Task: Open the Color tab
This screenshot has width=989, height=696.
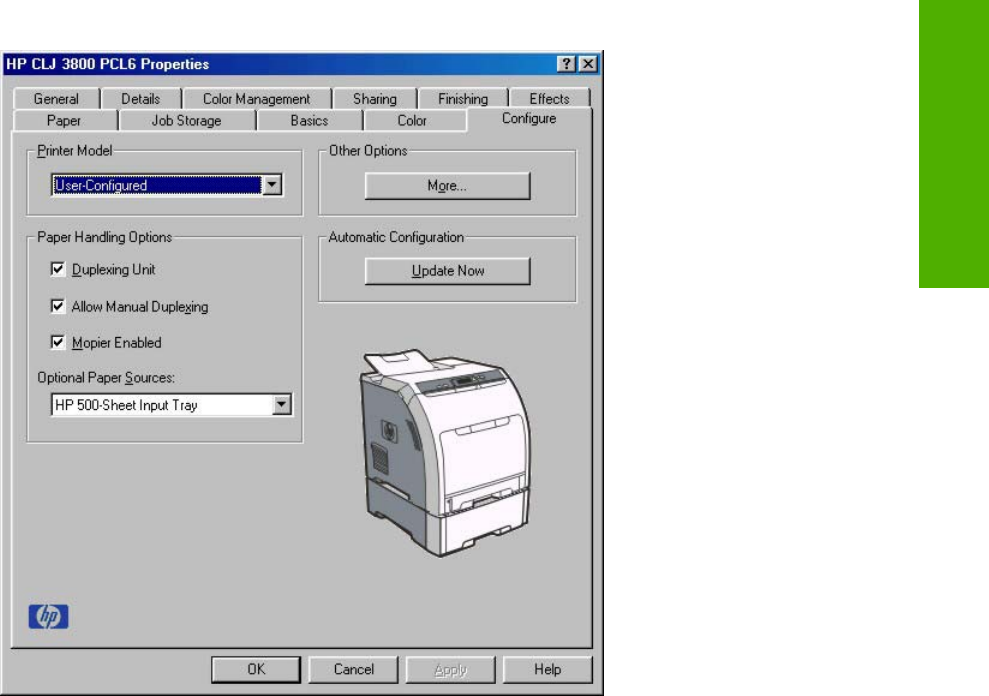Action: (412, 121)
